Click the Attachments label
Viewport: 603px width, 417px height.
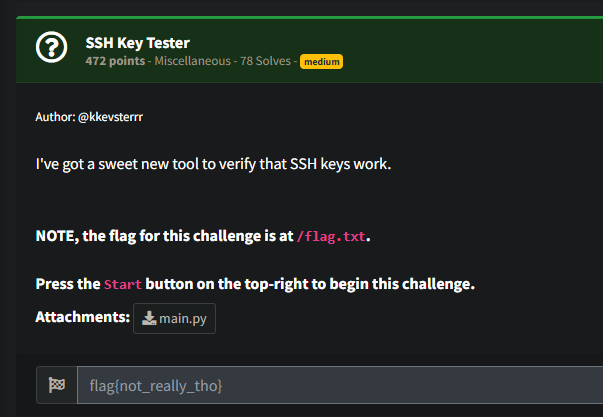pos(82,318)
